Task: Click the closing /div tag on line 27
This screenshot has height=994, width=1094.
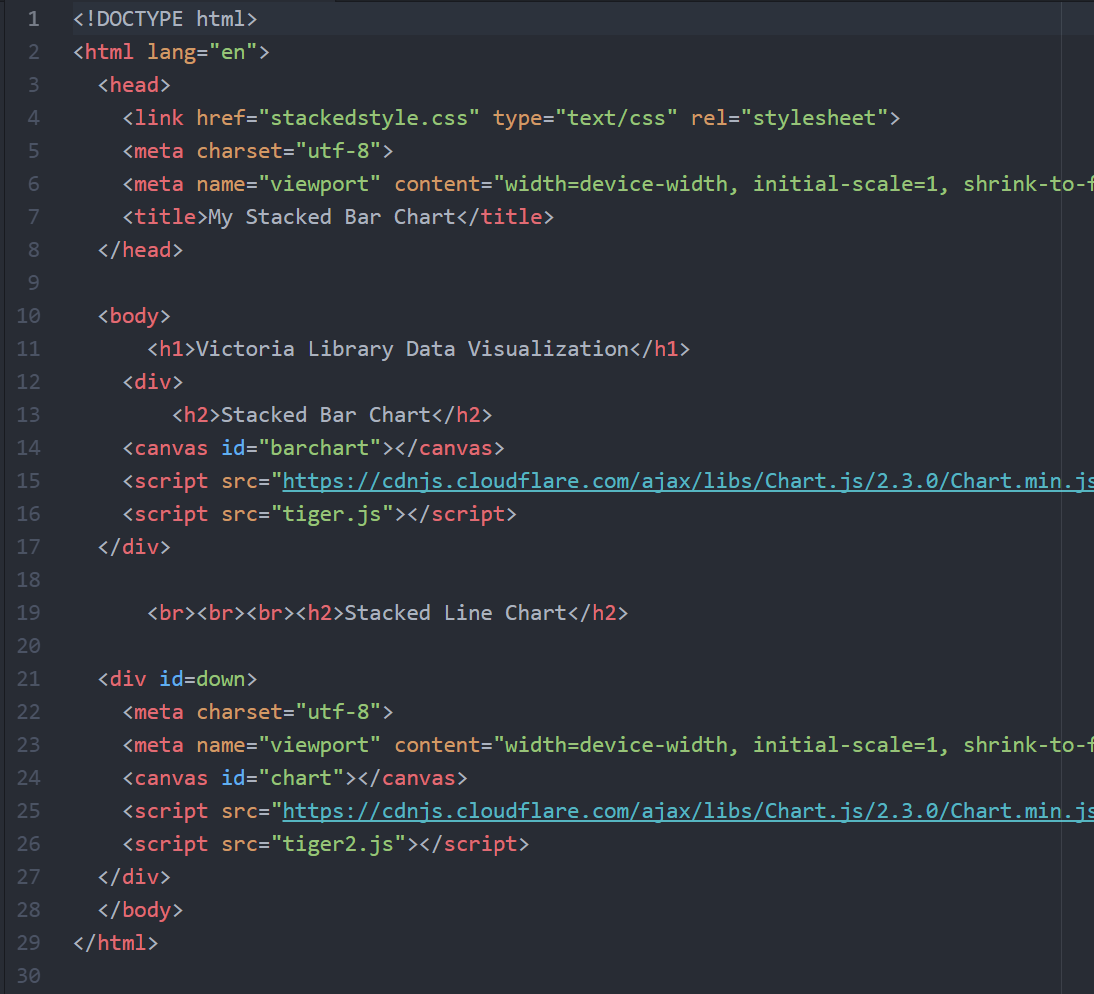Action: (134, 877)
